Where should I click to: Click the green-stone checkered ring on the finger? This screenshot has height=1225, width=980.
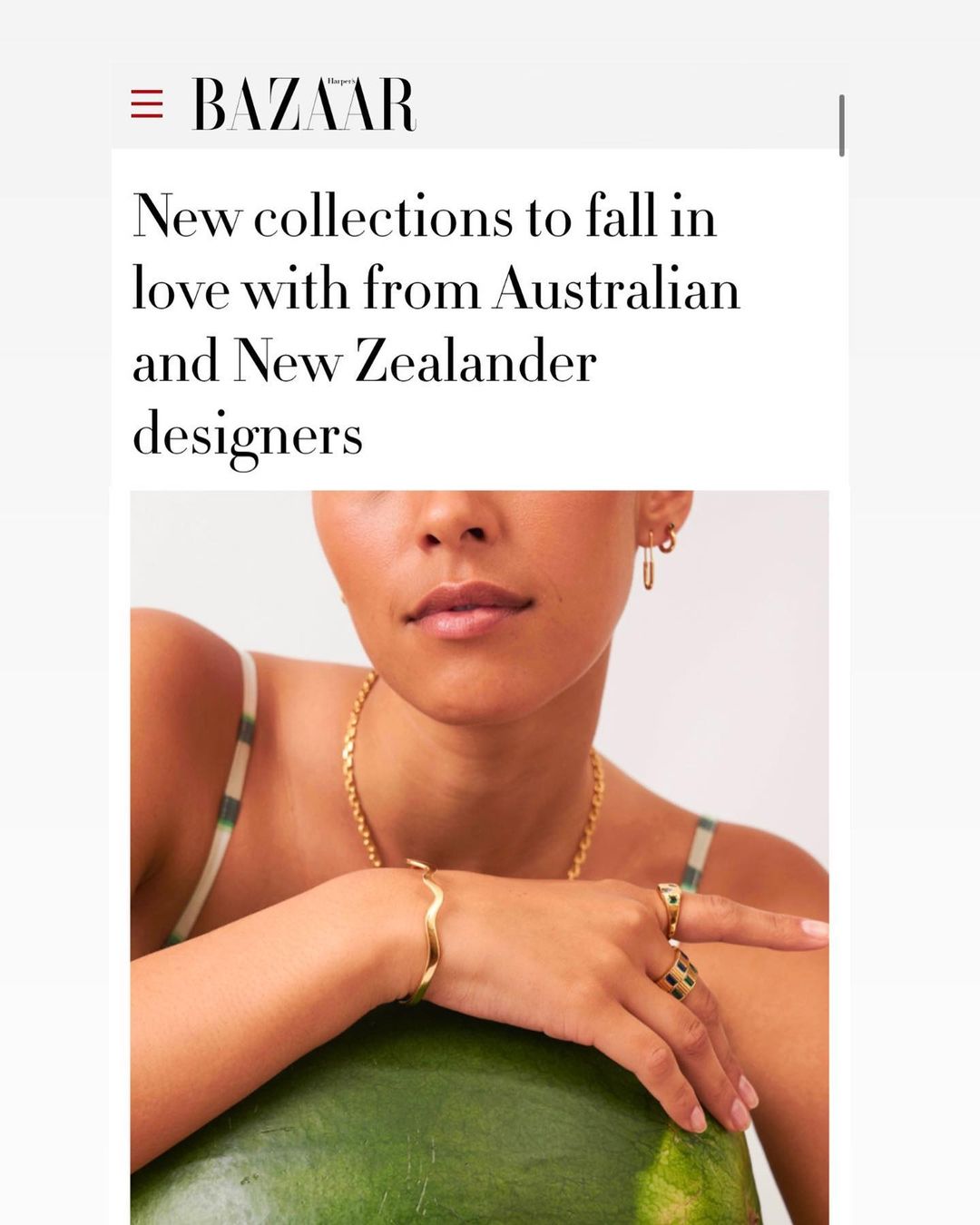tap(680, 975)
